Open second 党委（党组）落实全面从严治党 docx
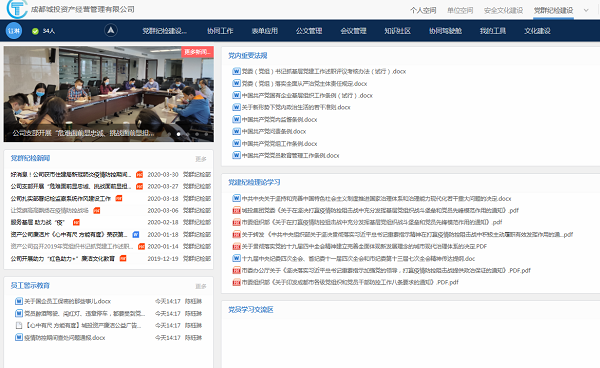The image size is (600, 368). point(304,83)
